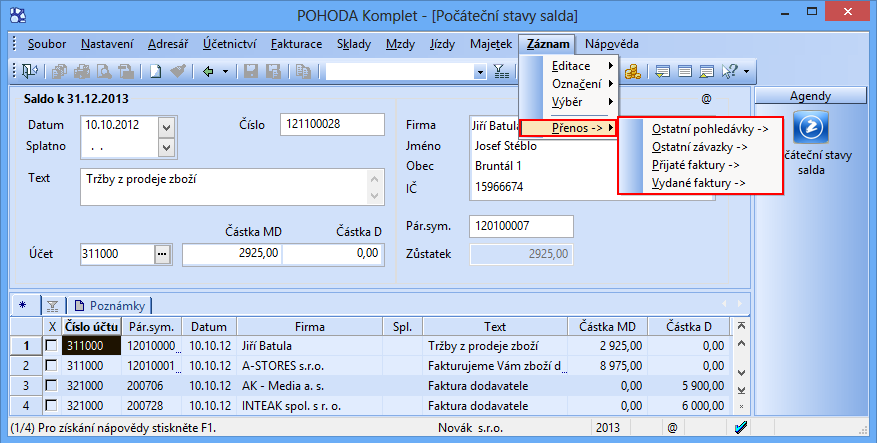The height and width of the screenshot is (443, 877).
Task: Open the Nápověda menu
Action: click(x=612, y=44)
